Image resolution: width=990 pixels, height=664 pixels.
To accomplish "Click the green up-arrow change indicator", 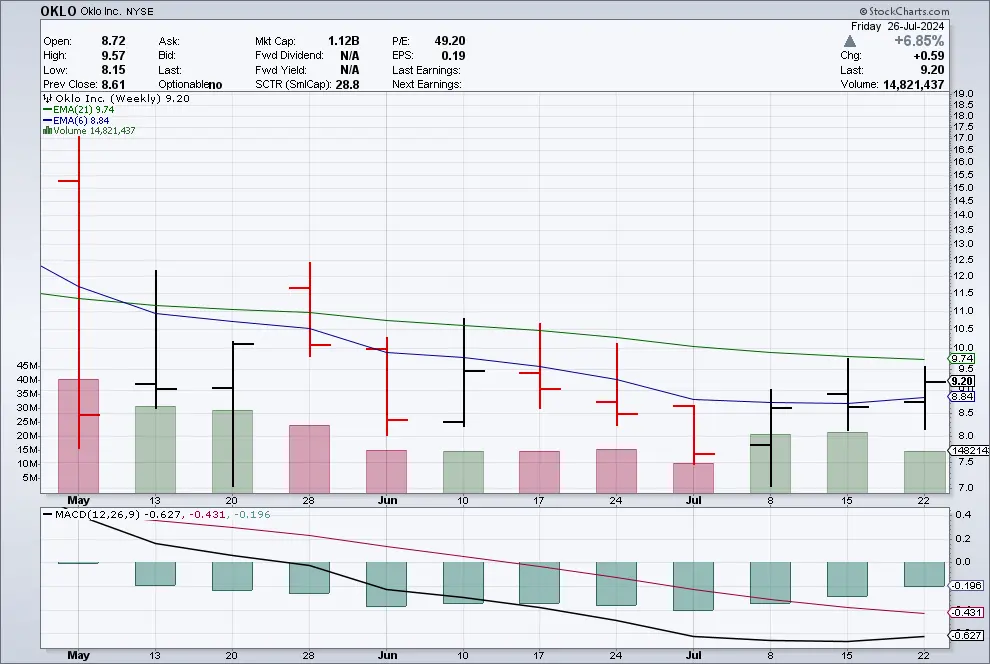I will 850,41.
